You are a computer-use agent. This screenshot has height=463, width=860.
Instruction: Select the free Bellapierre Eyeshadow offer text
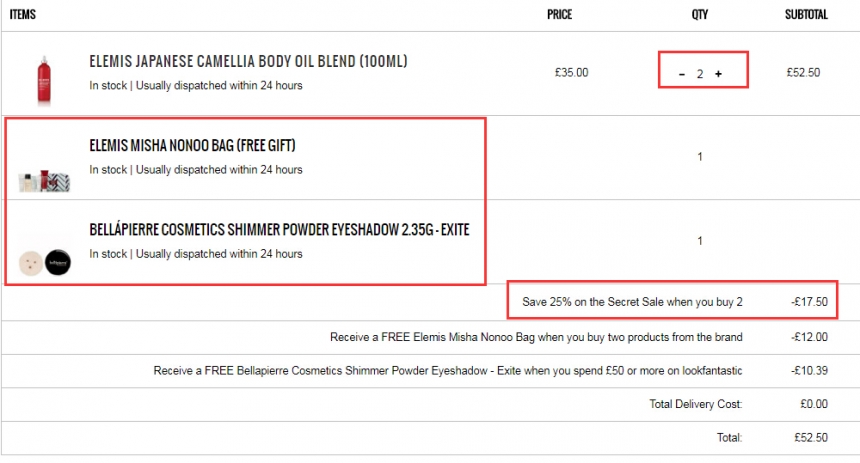[448, 370]
